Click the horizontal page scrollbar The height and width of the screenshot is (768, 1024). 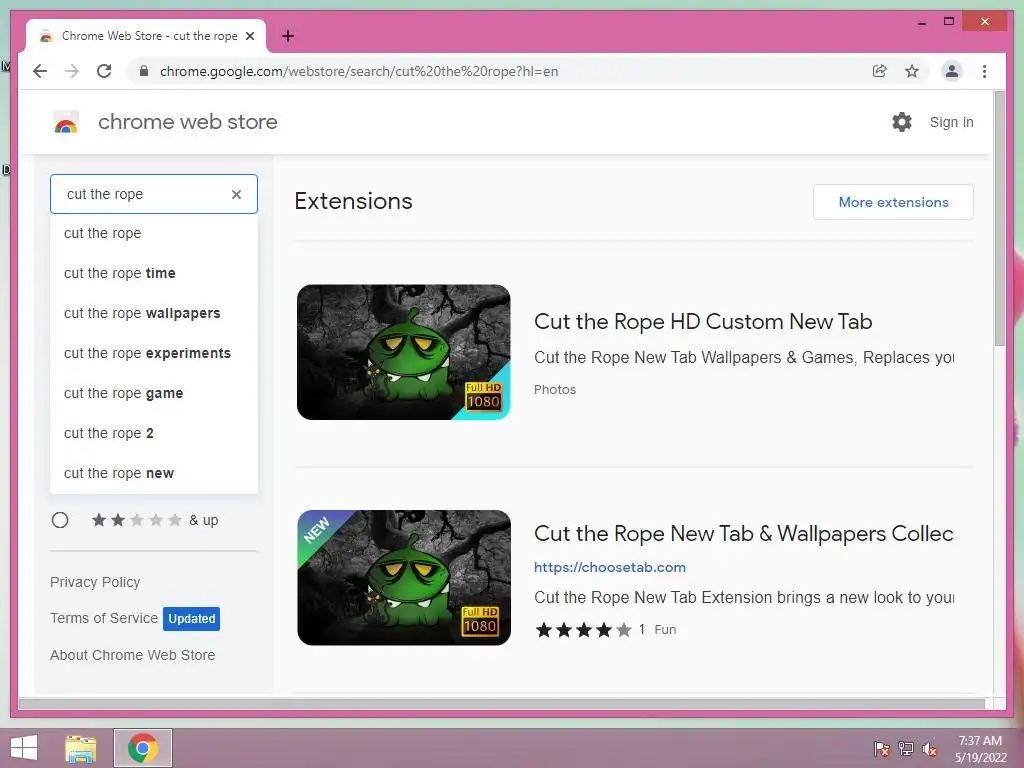coord(502,704)
